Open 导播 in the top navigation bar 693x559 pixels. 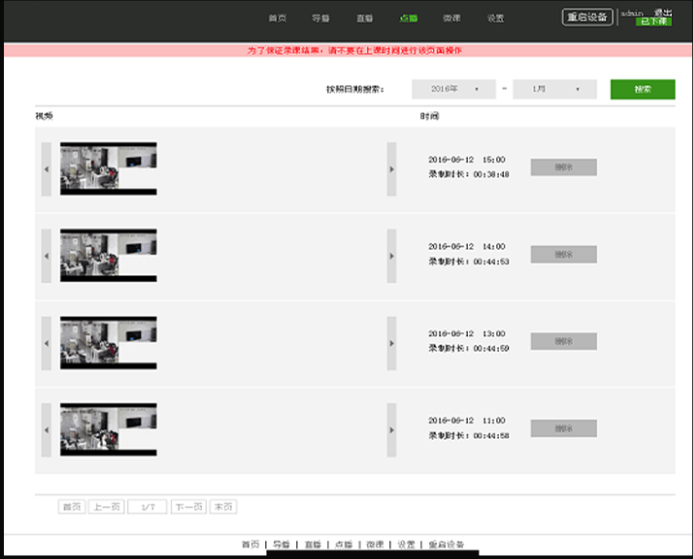click(x=320, y=18)
